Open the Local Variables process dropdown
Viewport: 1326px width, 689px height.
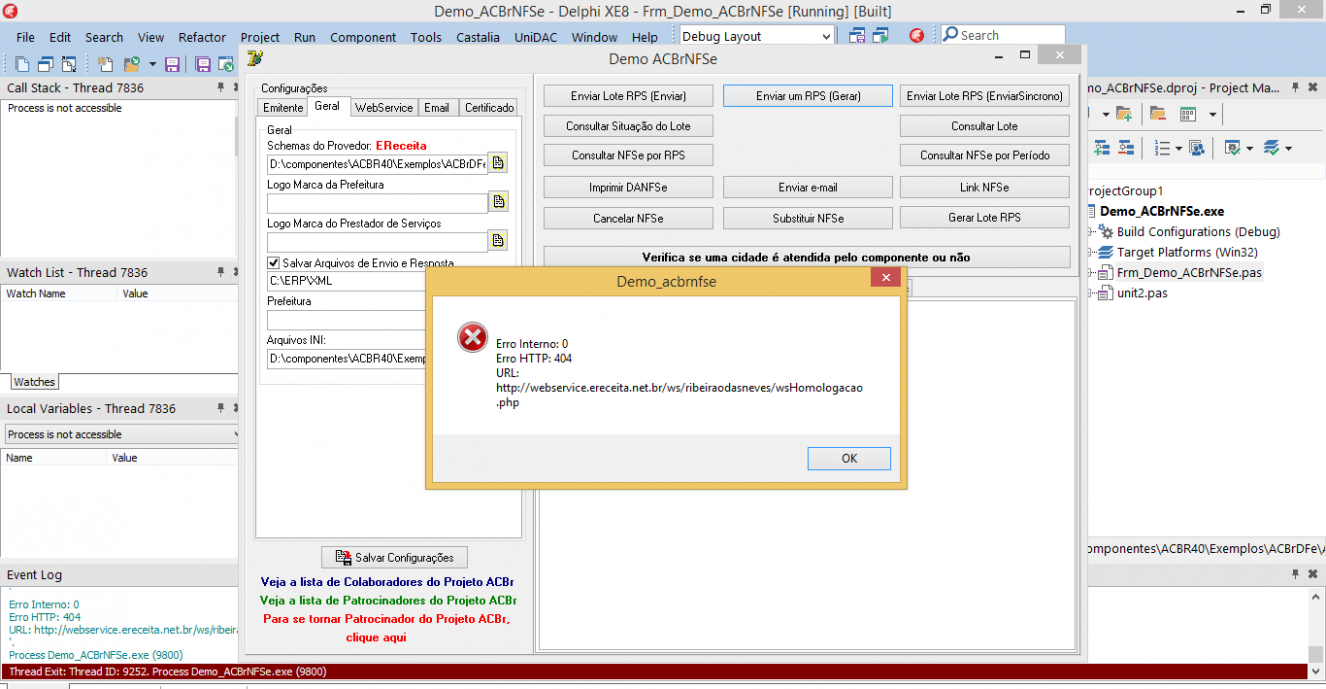tap(236, 434)
